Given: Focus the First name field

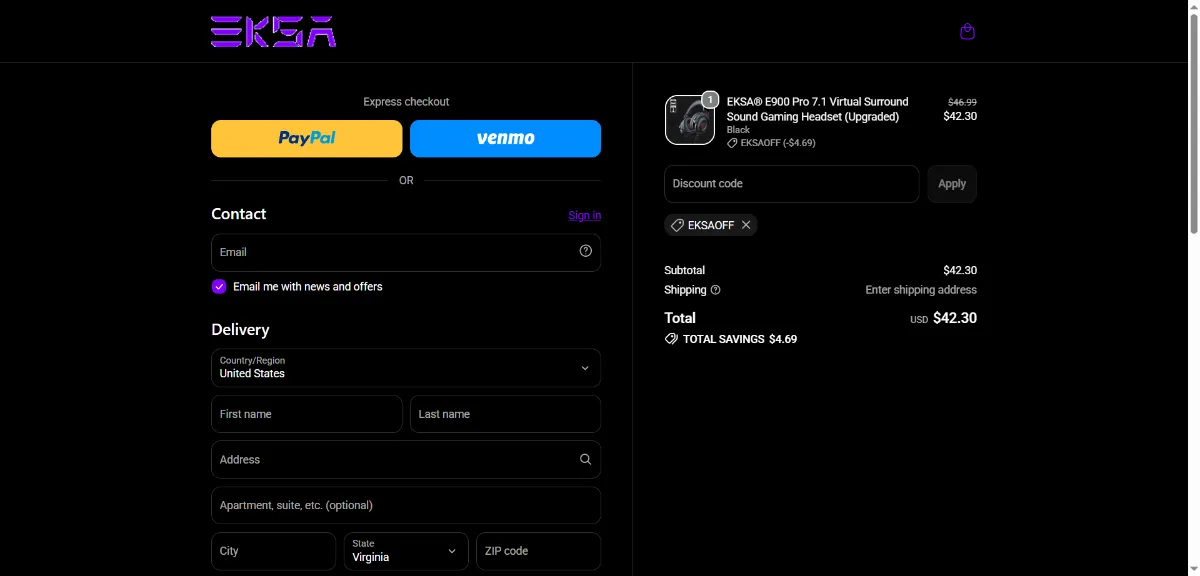Looking at the screenshot, I should click(x=306, y=414).
